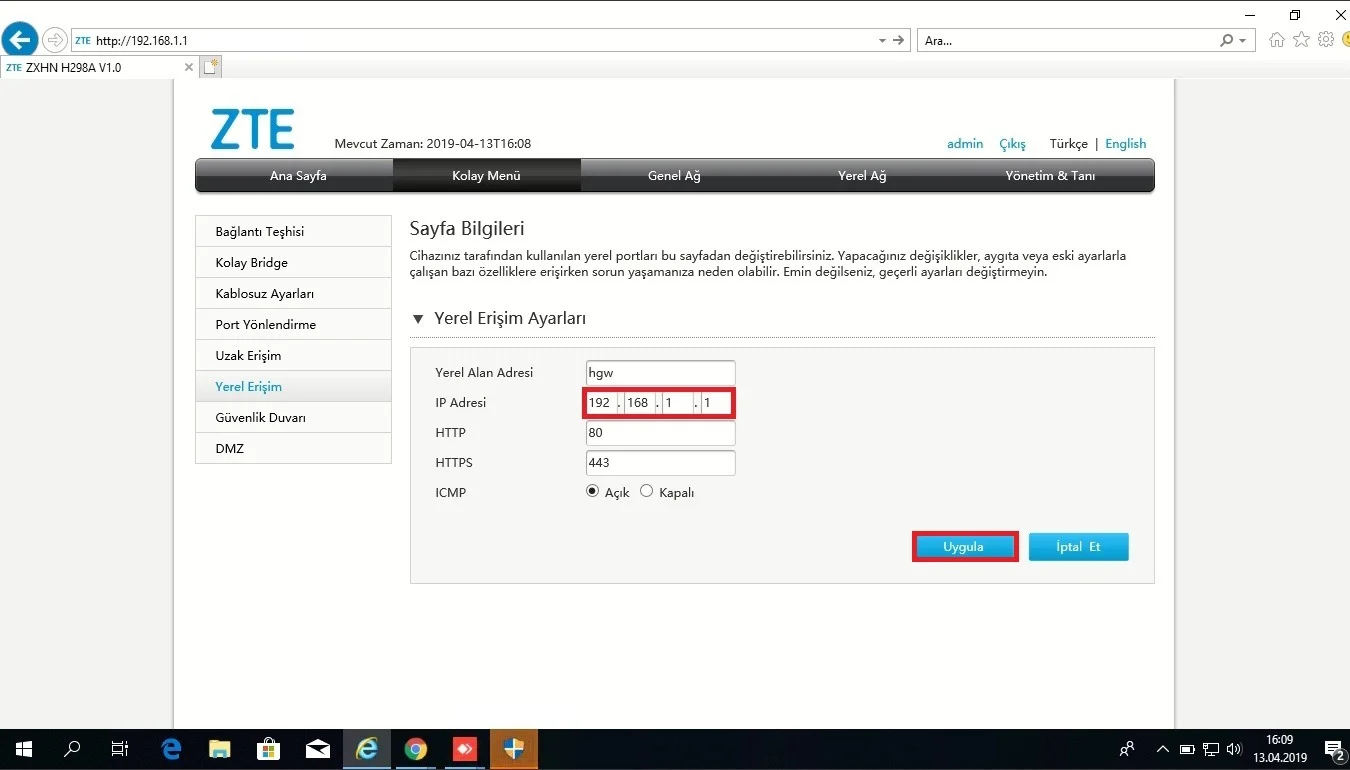Click the ZTE logo on the router page
Screen dimensions: 1350x770
click(x=253, y=126)
